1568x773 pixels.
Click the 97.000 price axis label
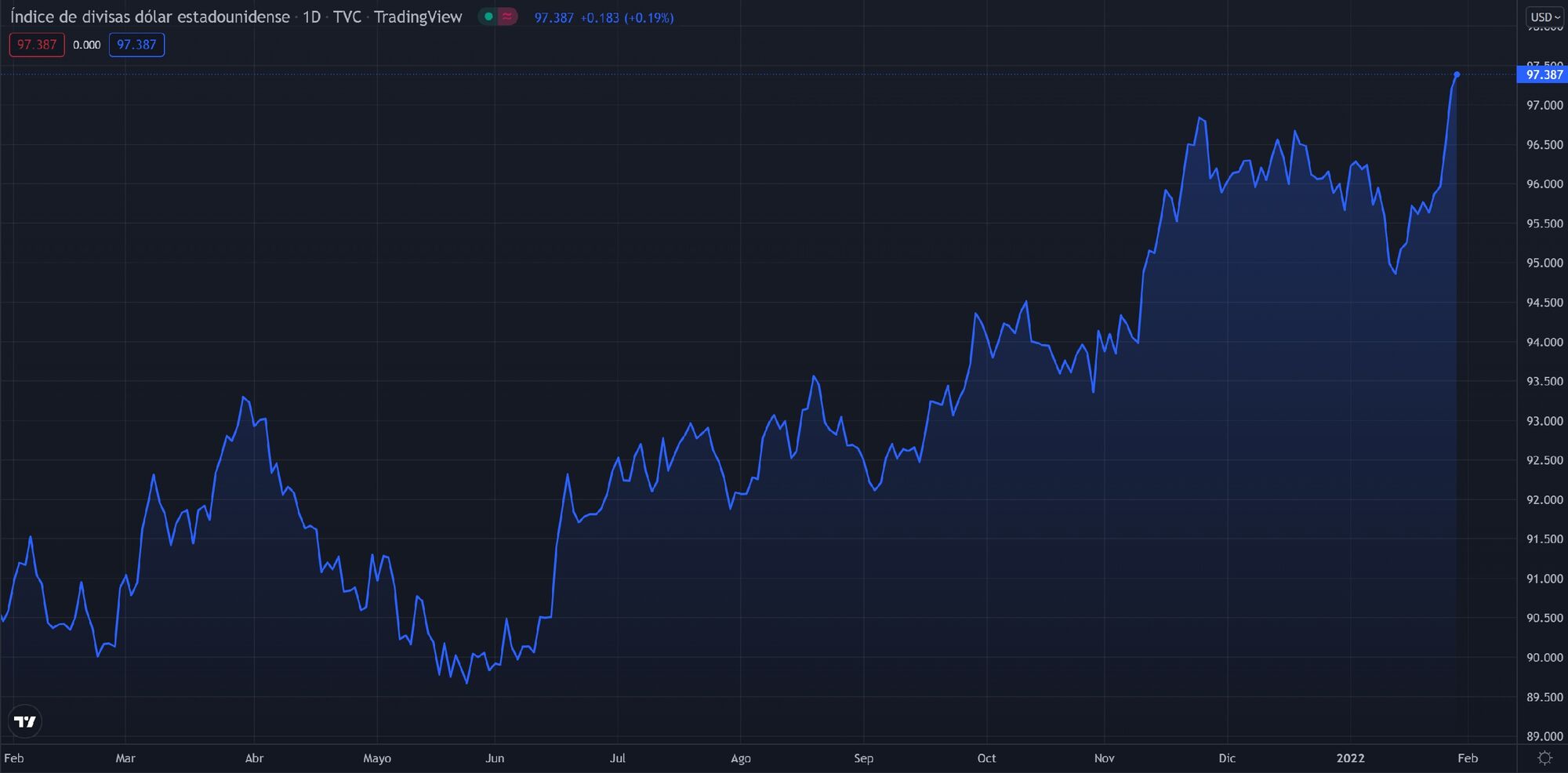[x=1544, y=105]
